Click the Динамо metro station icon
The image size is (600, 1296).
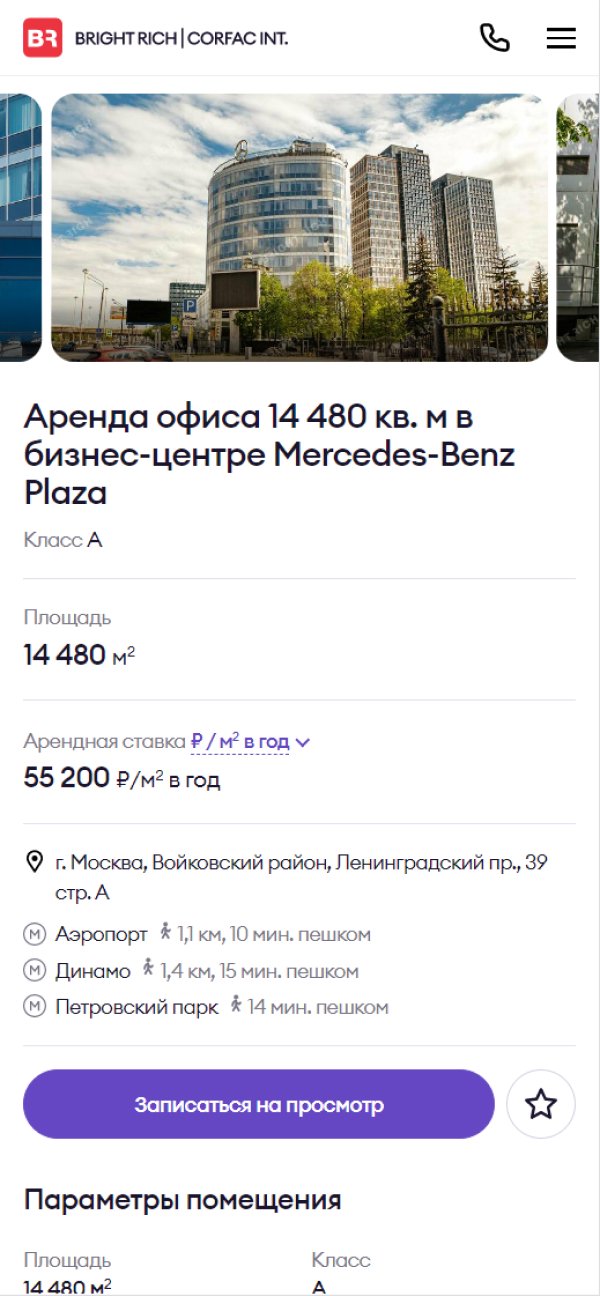pos(35,971)
